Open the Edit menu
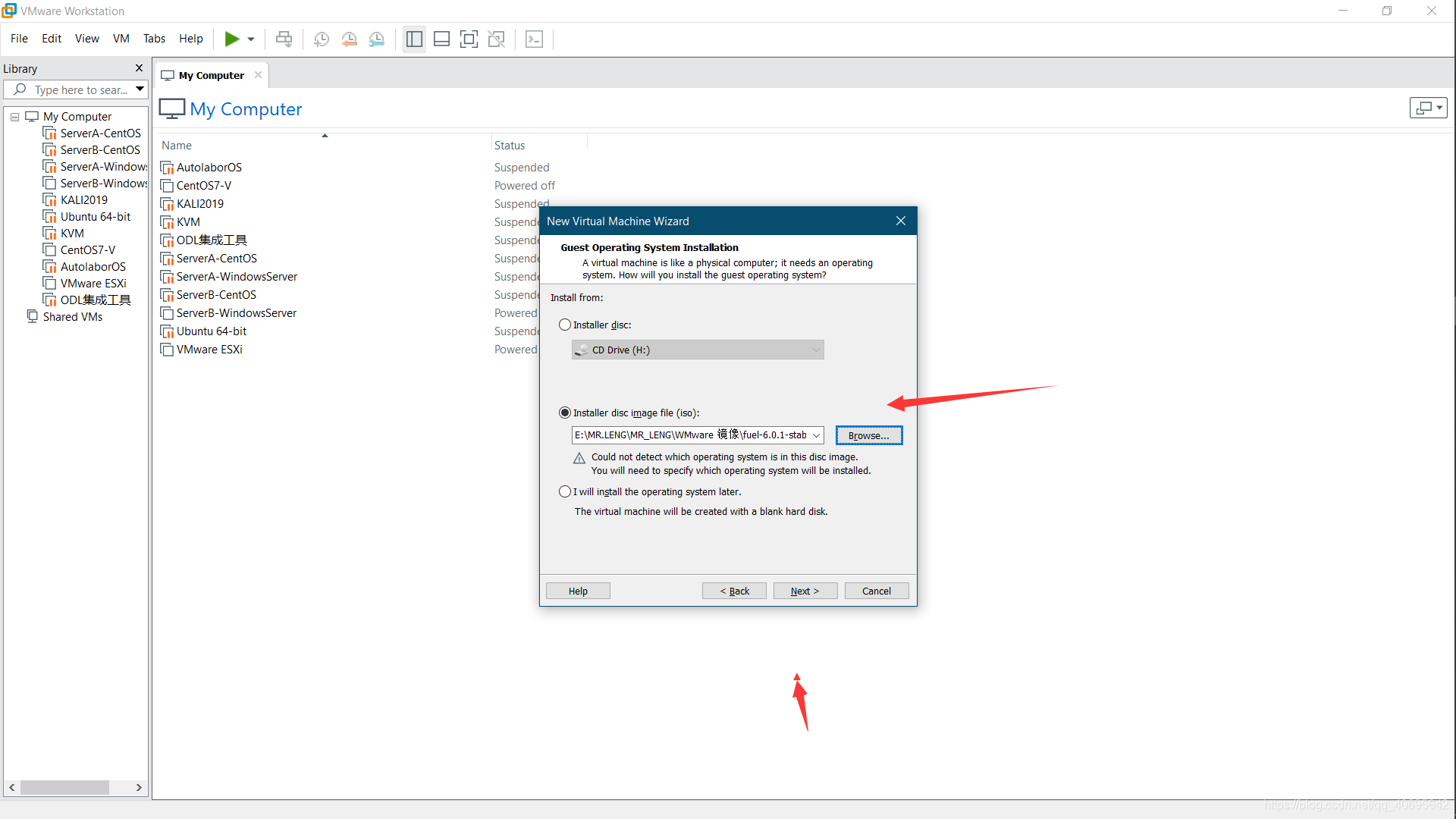 click(x=52, y=39)
